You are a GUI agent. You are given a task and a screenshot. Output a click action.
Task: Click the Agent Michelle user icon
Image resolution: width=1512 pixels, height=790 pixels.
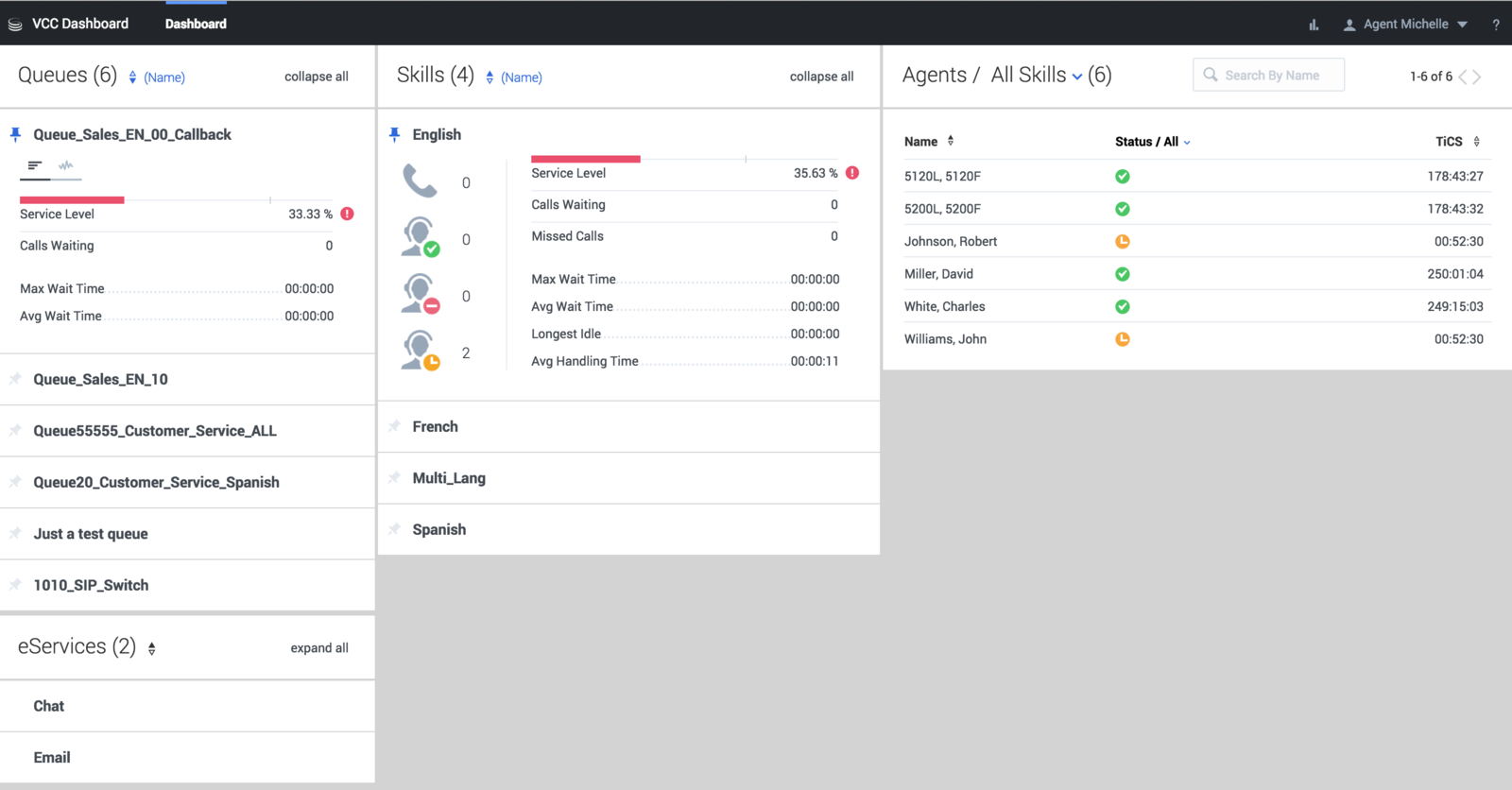pyautogui.click(x=1349, y=25)
